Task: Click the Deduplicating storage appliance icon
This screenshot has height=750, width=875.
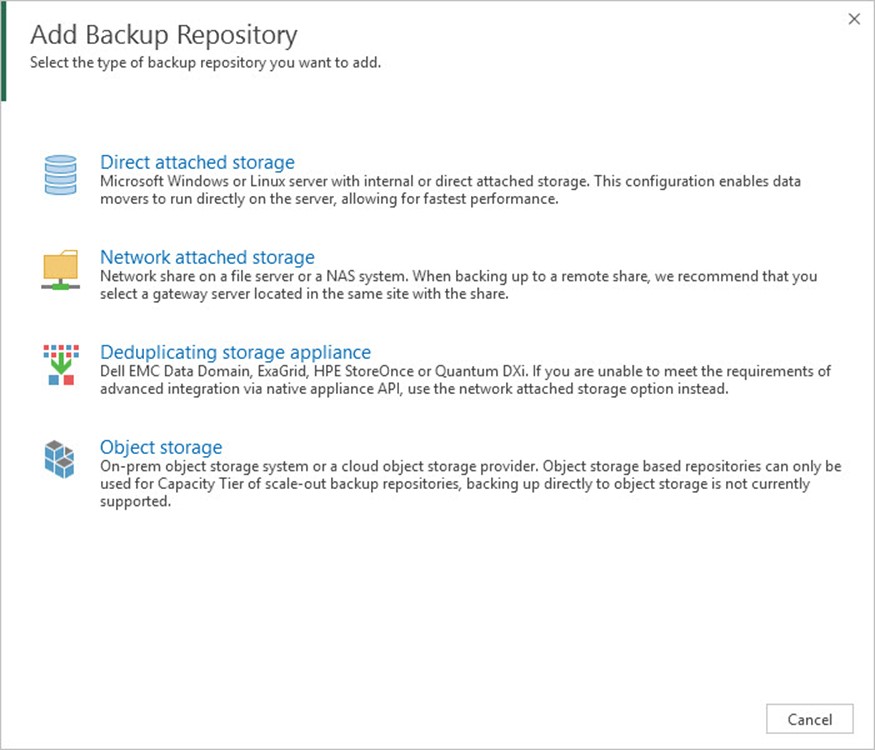Action: 60,365
